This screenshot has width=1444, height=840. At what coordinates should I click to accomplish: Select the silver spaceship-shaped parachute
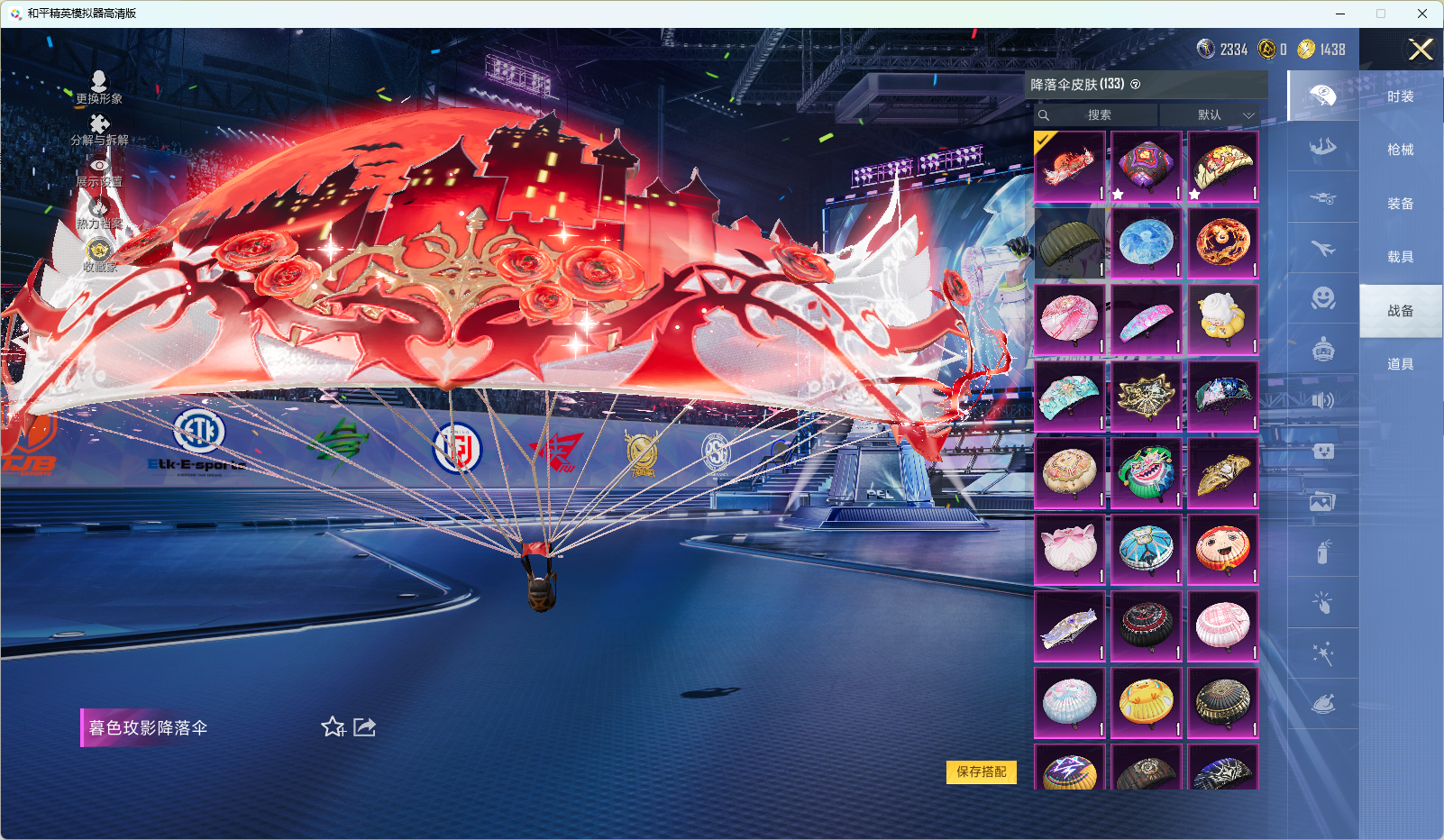1070,626
